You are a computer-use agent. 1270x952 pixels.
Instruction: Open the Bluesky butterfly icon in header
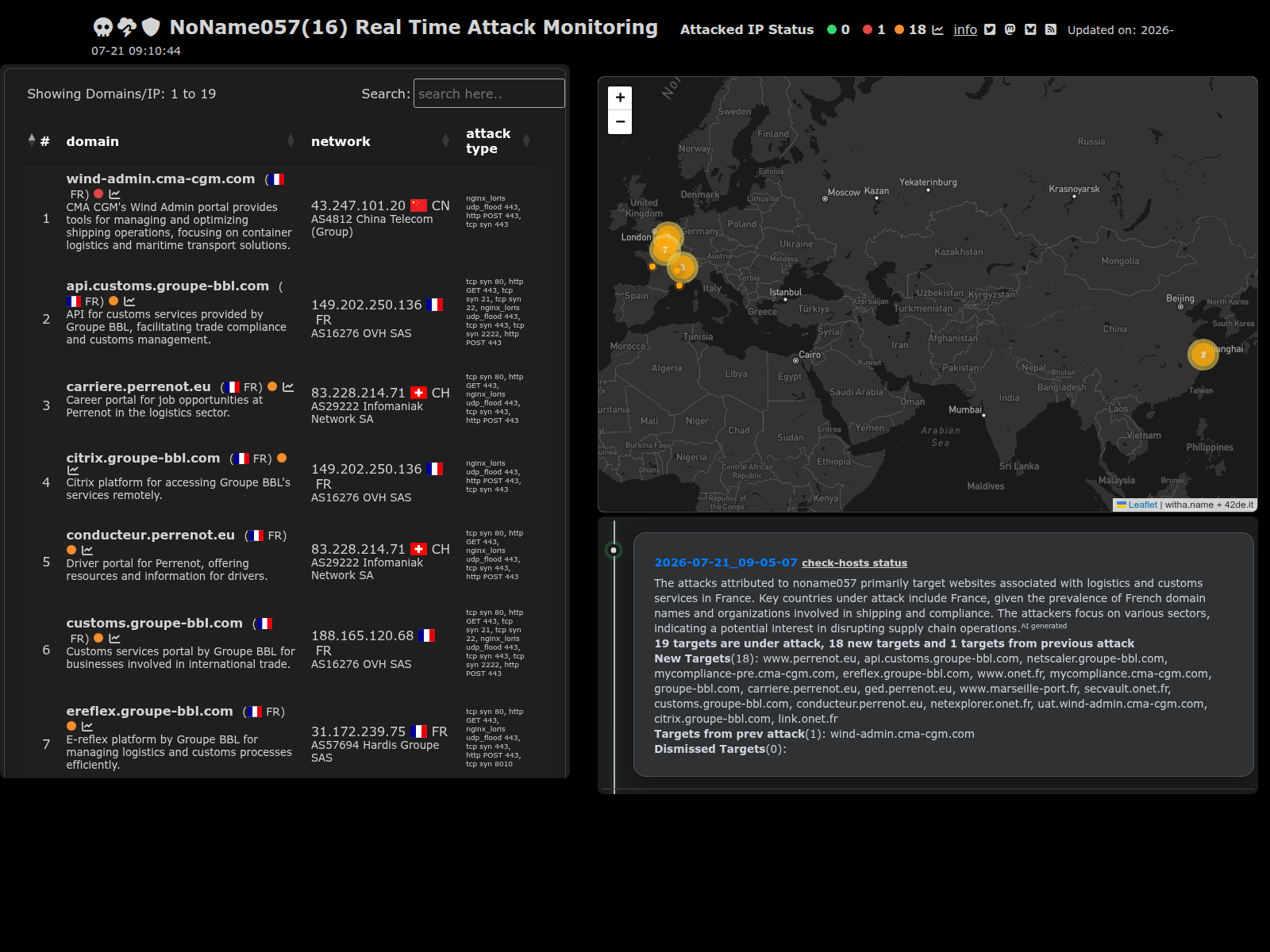point(1030,29)
